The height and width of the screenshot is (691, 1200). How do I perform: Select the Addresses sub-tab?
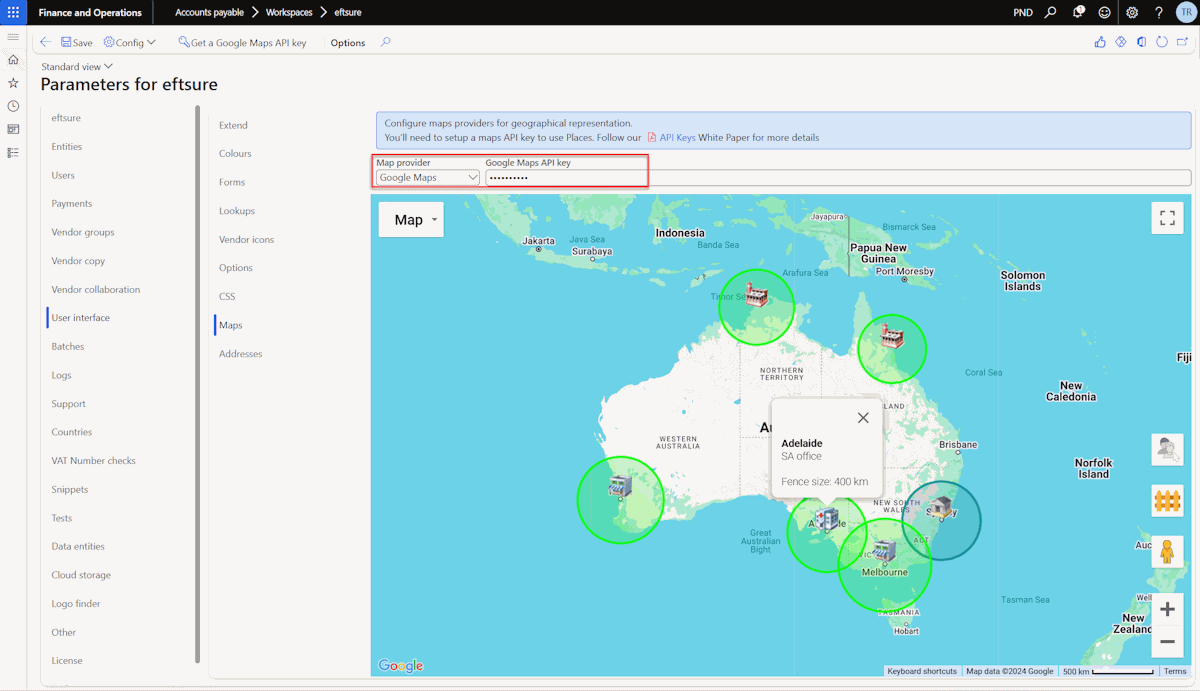[x=240, y=354]
